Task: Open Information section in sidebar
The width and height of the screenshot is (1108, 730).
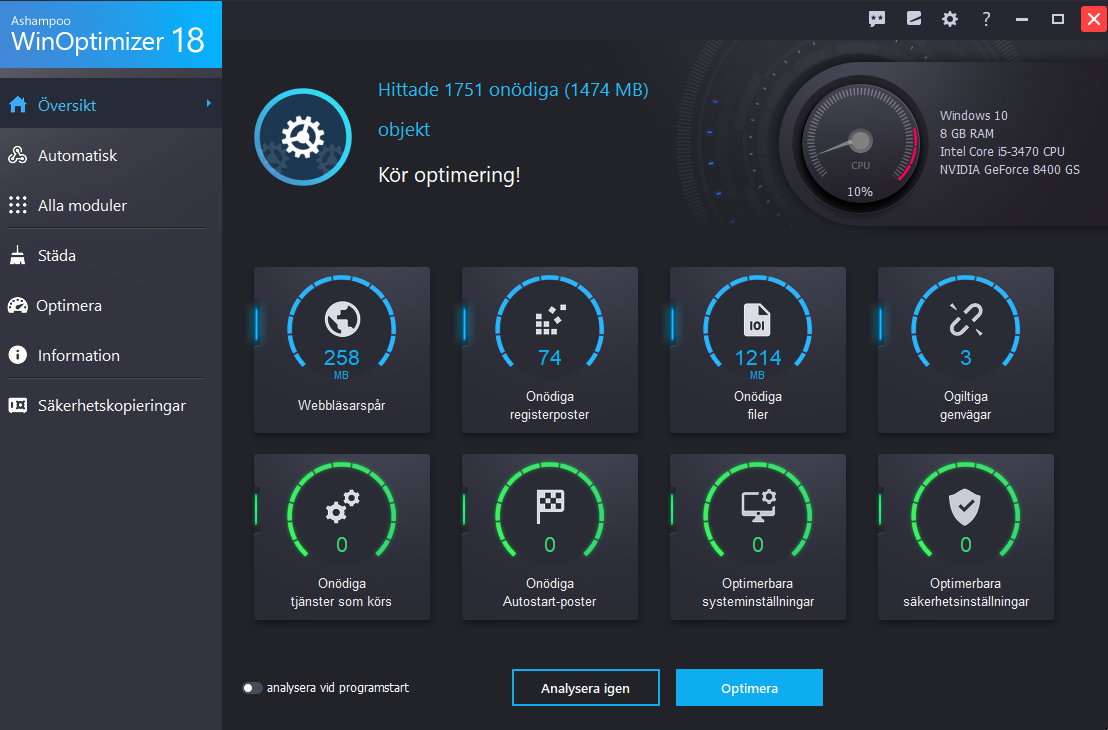Action: pos(111,355)
